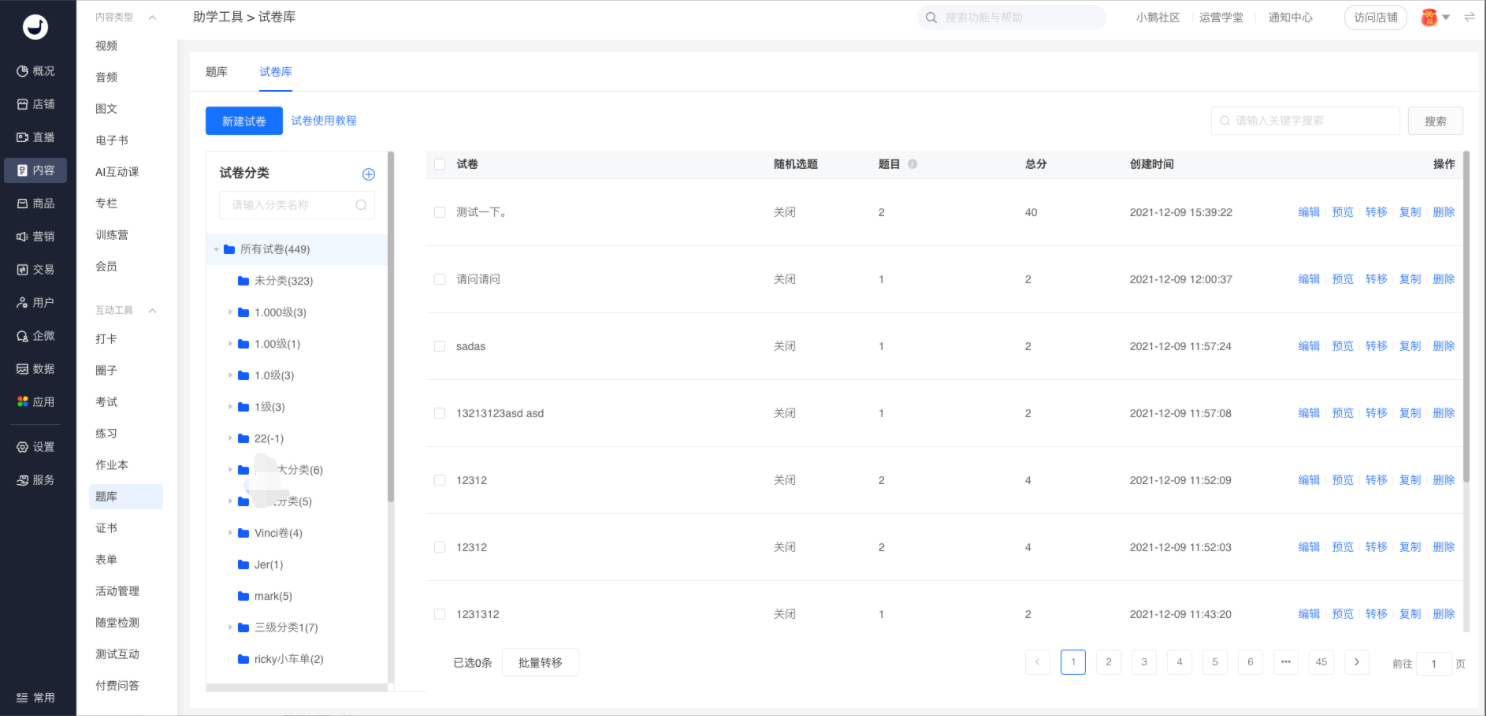The image size is (1486, 716).
Task: Tick the select-all checkbox in table header
Action: (439, 164)
